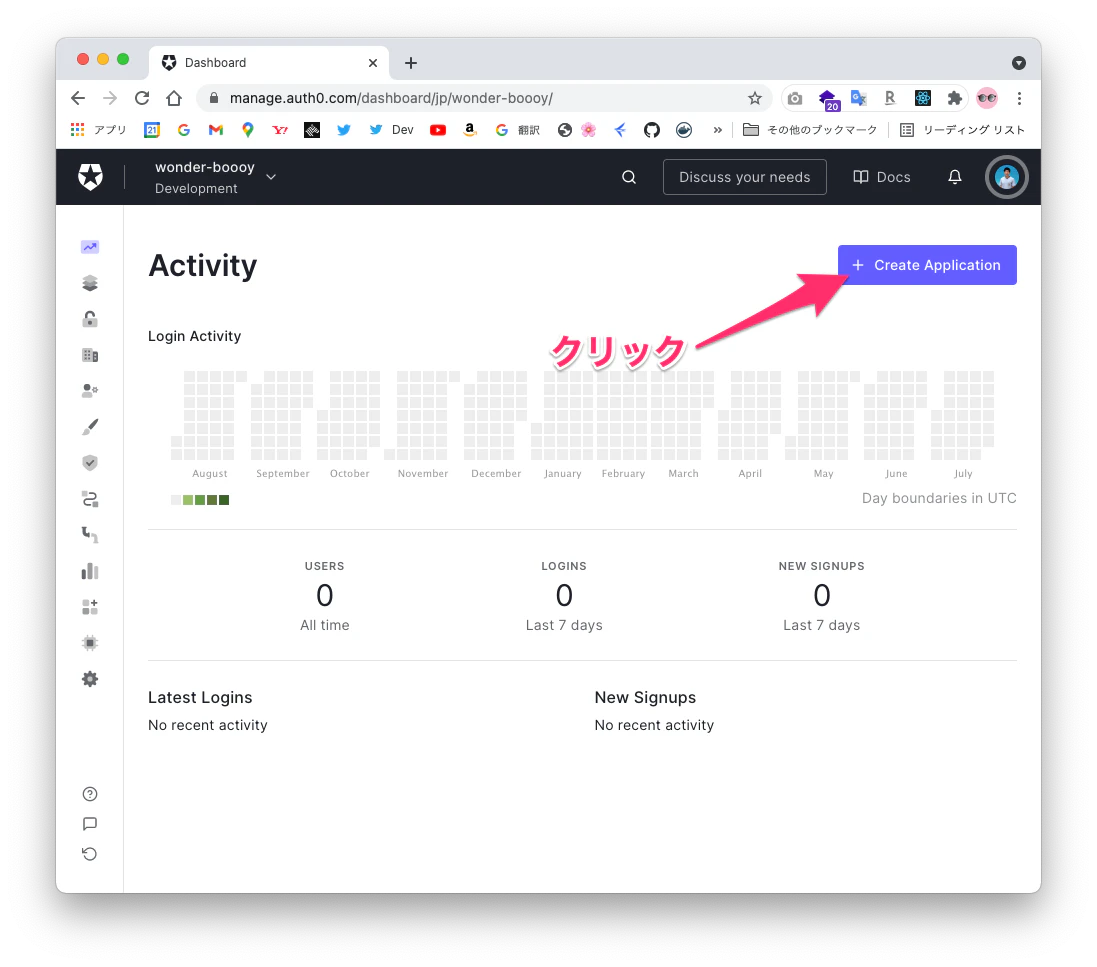Open the Branding brush icon in sidebar

[90, 427]
